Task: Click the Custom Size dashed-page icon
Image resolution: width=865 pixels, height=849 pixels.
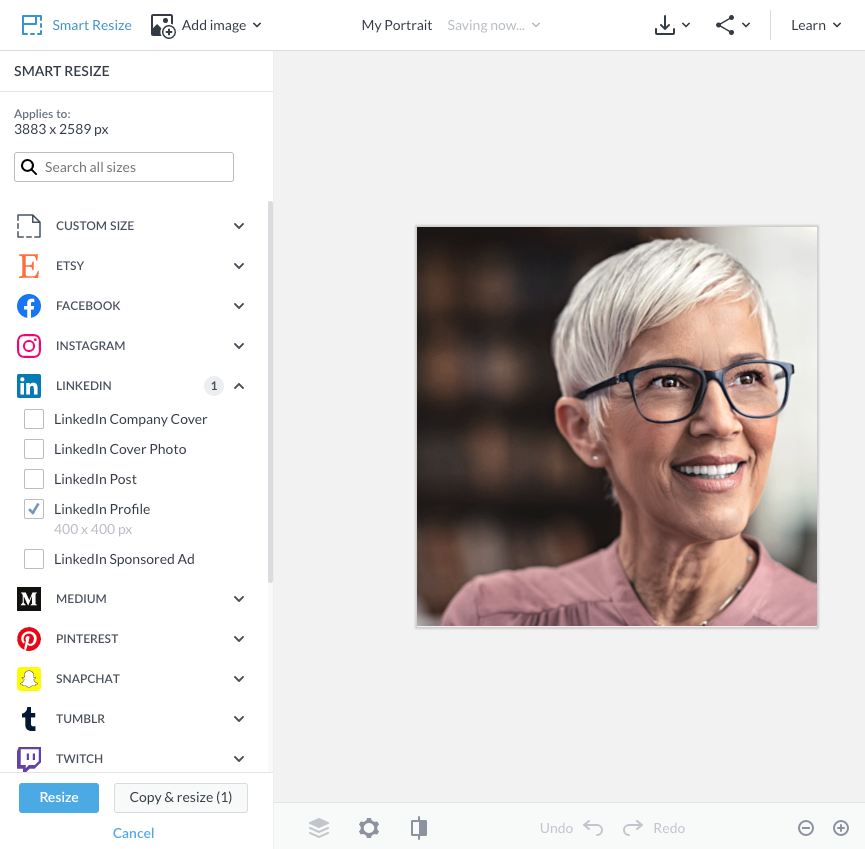Action: click(29, 226)
